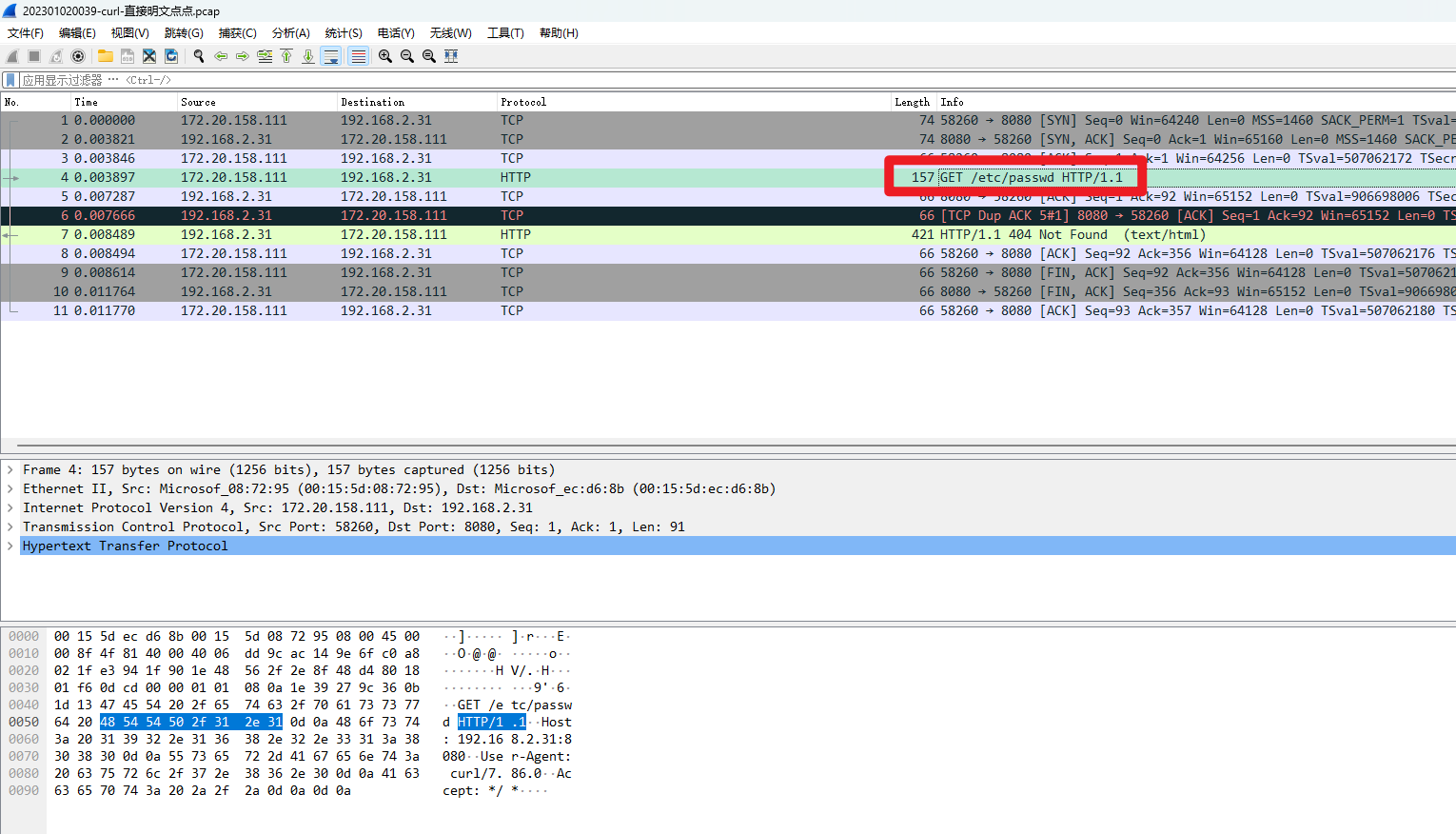Select packet 9 FIN, ACK at 0.008614
The width and height of the screenshot is (1456, 834).
728,272
